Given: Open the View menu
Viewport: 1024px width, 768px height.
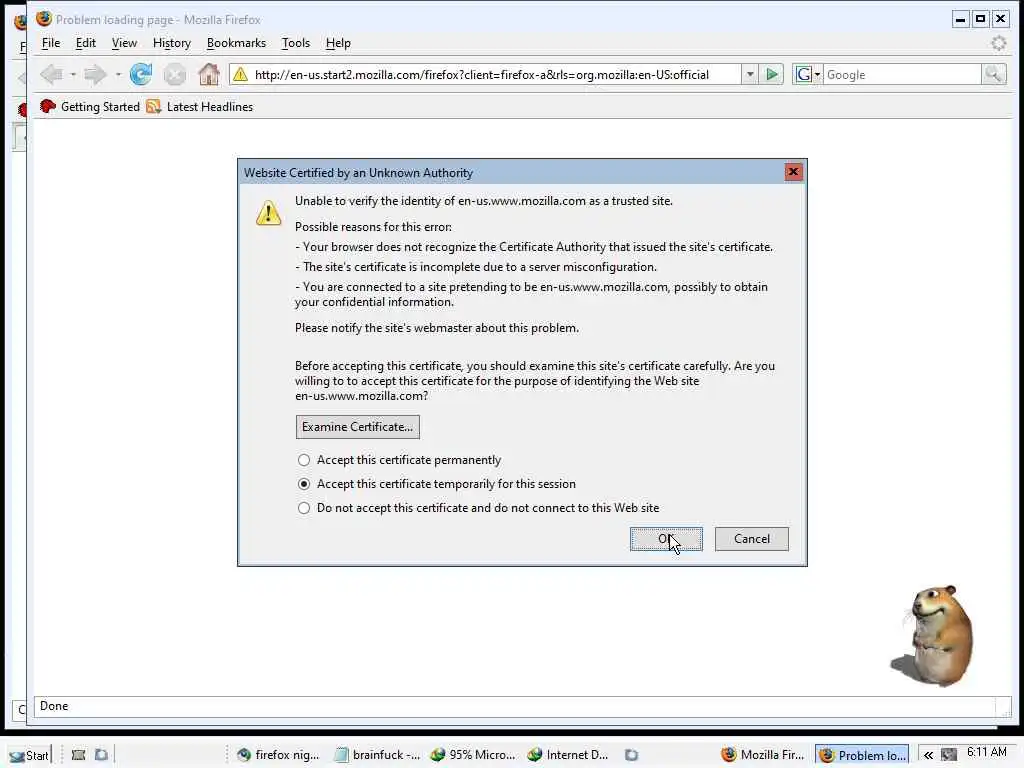Looking at the screenshot, I should point(124,43).
